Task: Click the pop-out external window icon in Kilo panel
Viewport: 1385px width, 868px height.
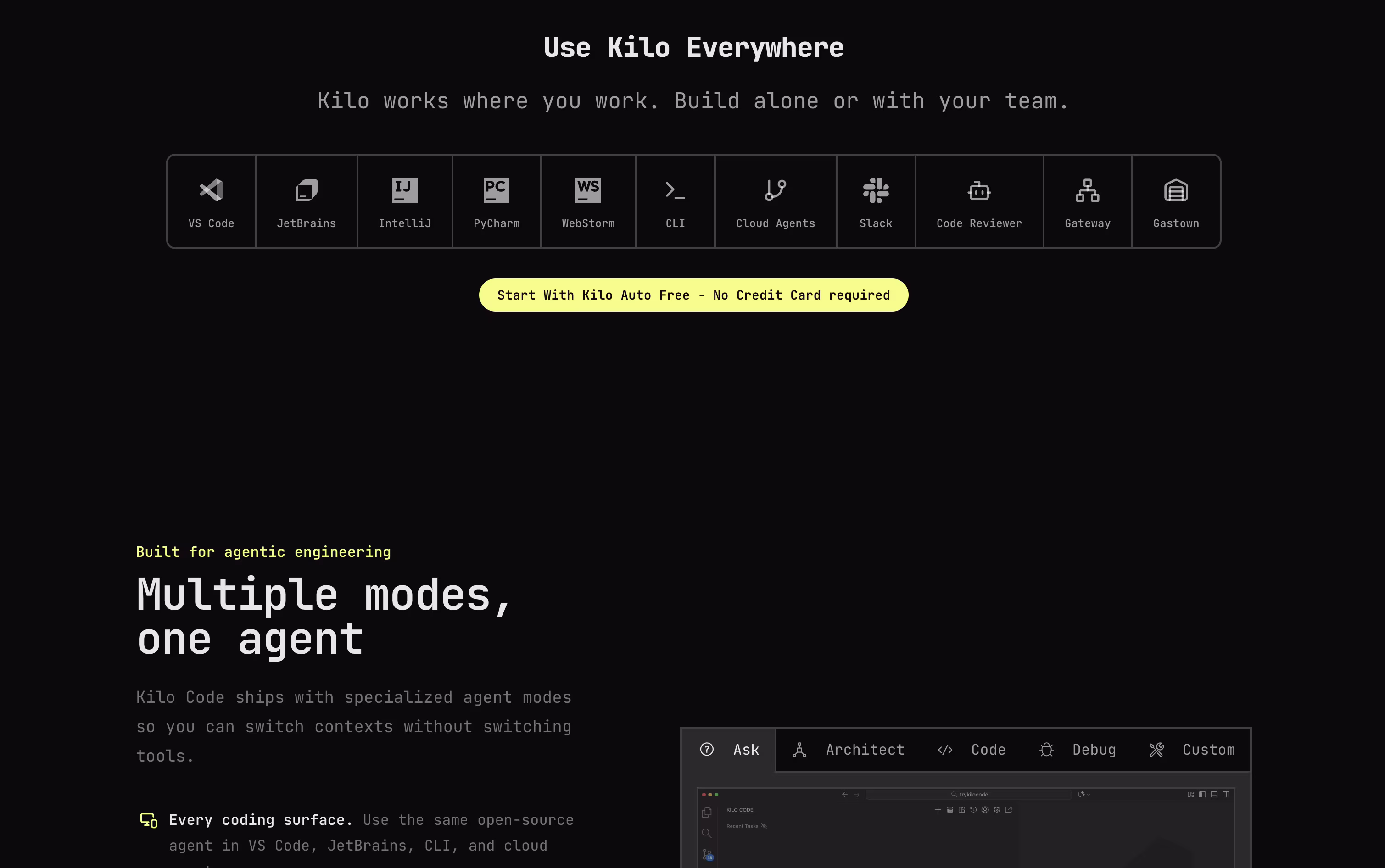Action: [x=1009, y=809]
